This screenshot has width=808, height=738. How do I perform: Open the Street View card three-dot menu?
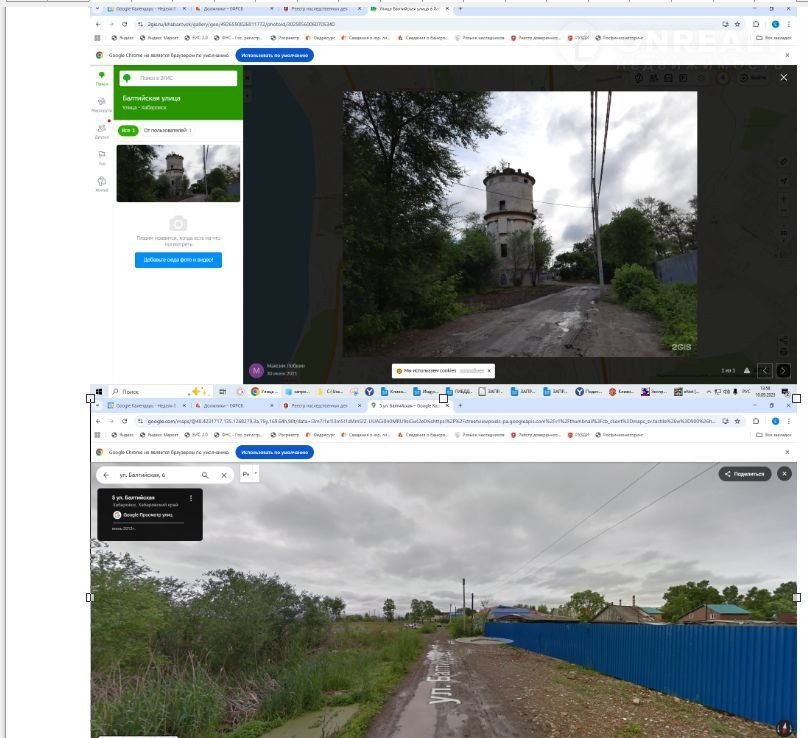[x=190, y=497]
